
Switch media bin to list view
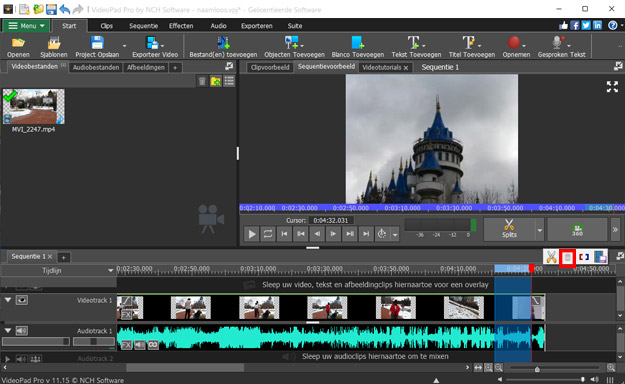pos(229,81)
